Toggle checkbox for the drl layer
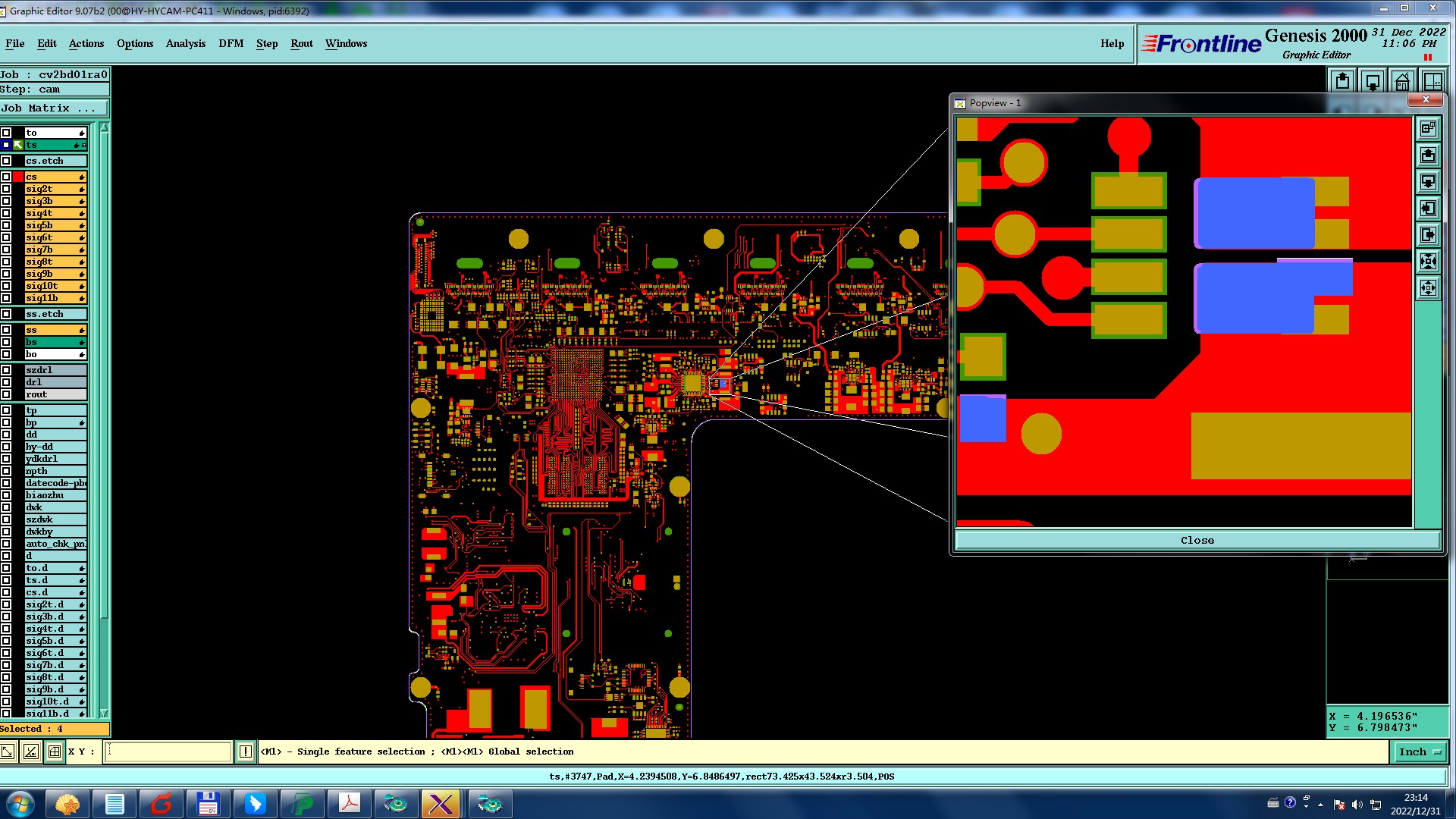1456x819 pixels. click(6, 382)
